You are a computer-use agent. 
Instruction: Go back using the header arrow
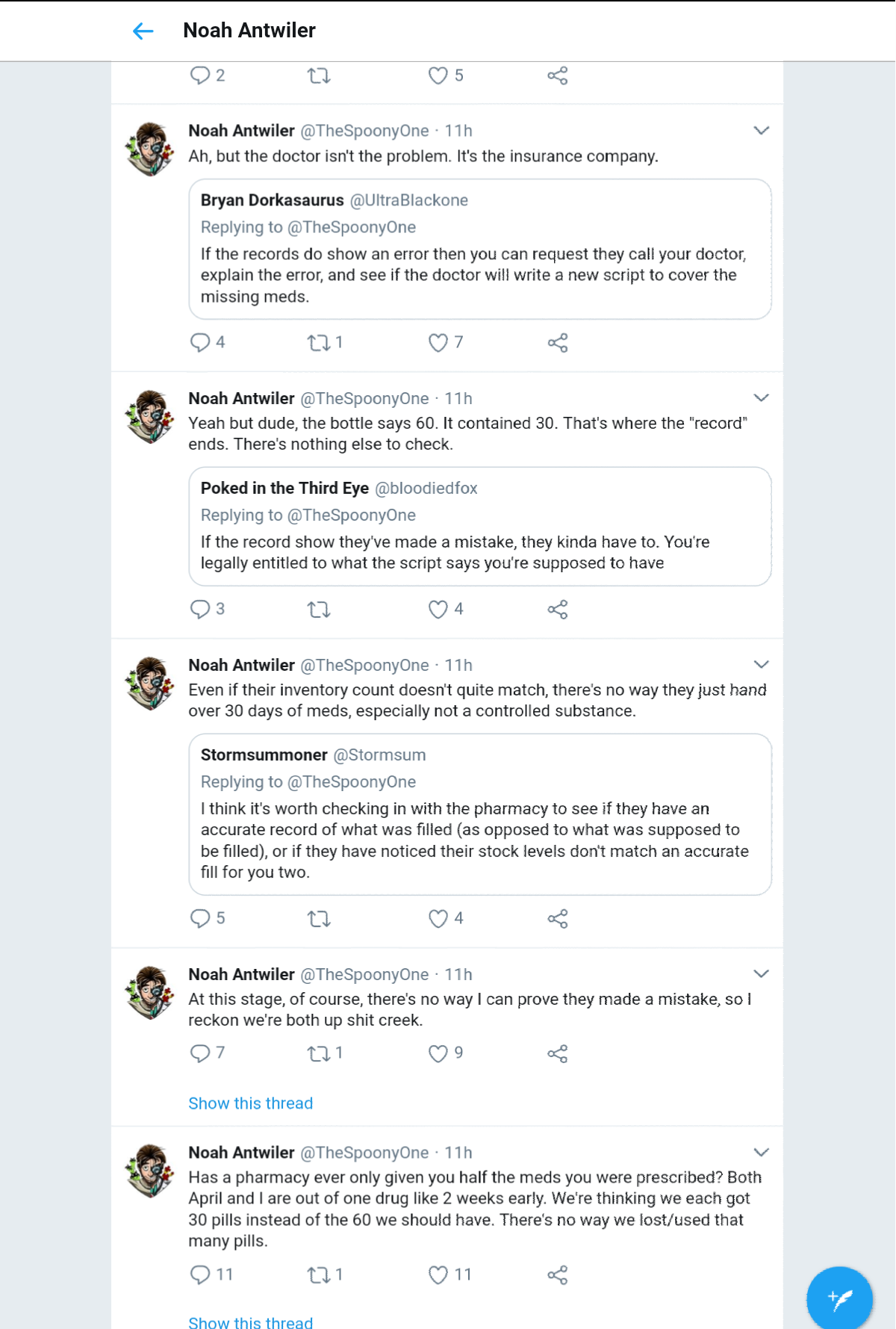tap(143, 31)
